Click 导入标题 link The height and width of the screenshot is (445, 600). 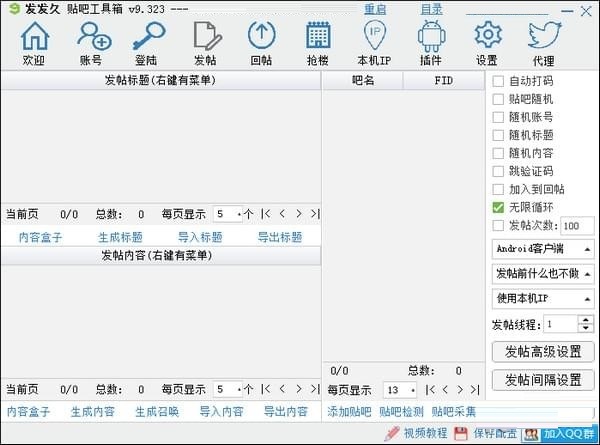coord(200,237)
